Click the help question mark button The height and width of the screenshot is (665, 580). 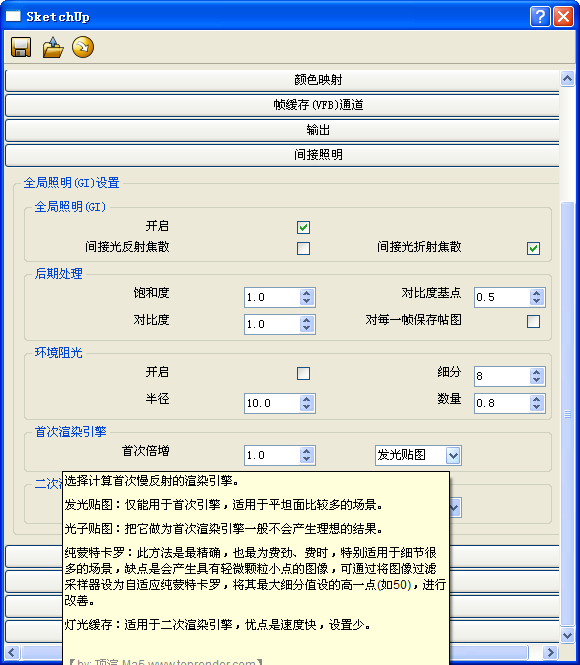pos(540,17)
